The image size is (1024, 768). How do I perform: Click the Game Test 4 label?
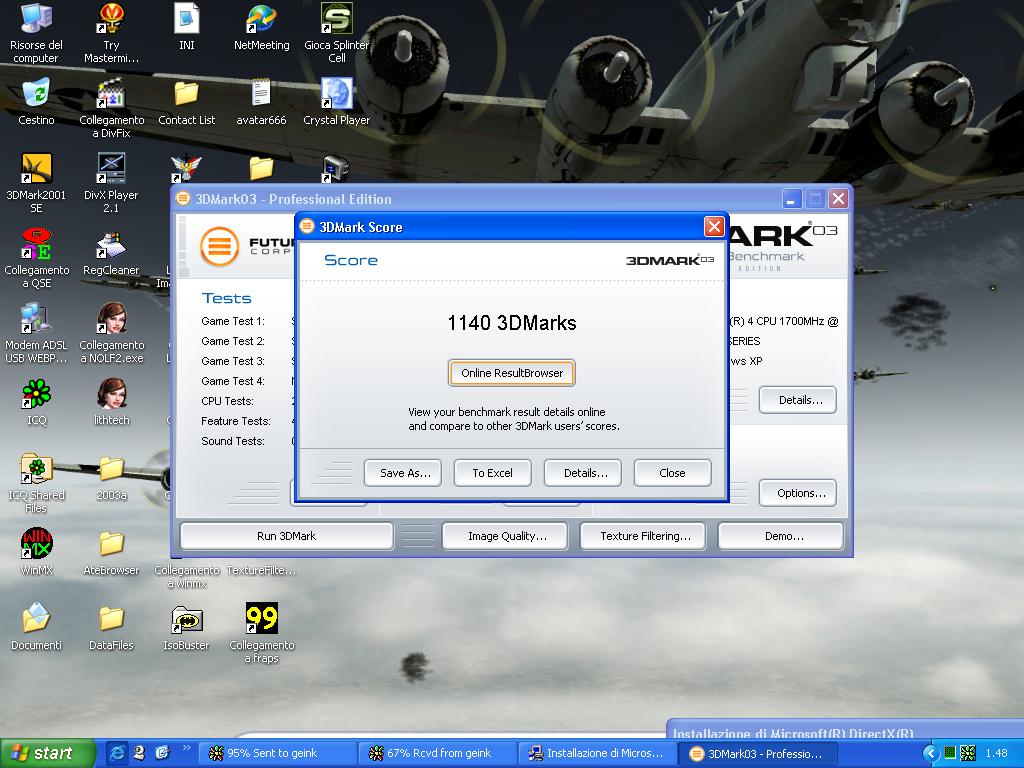point(232,381)
